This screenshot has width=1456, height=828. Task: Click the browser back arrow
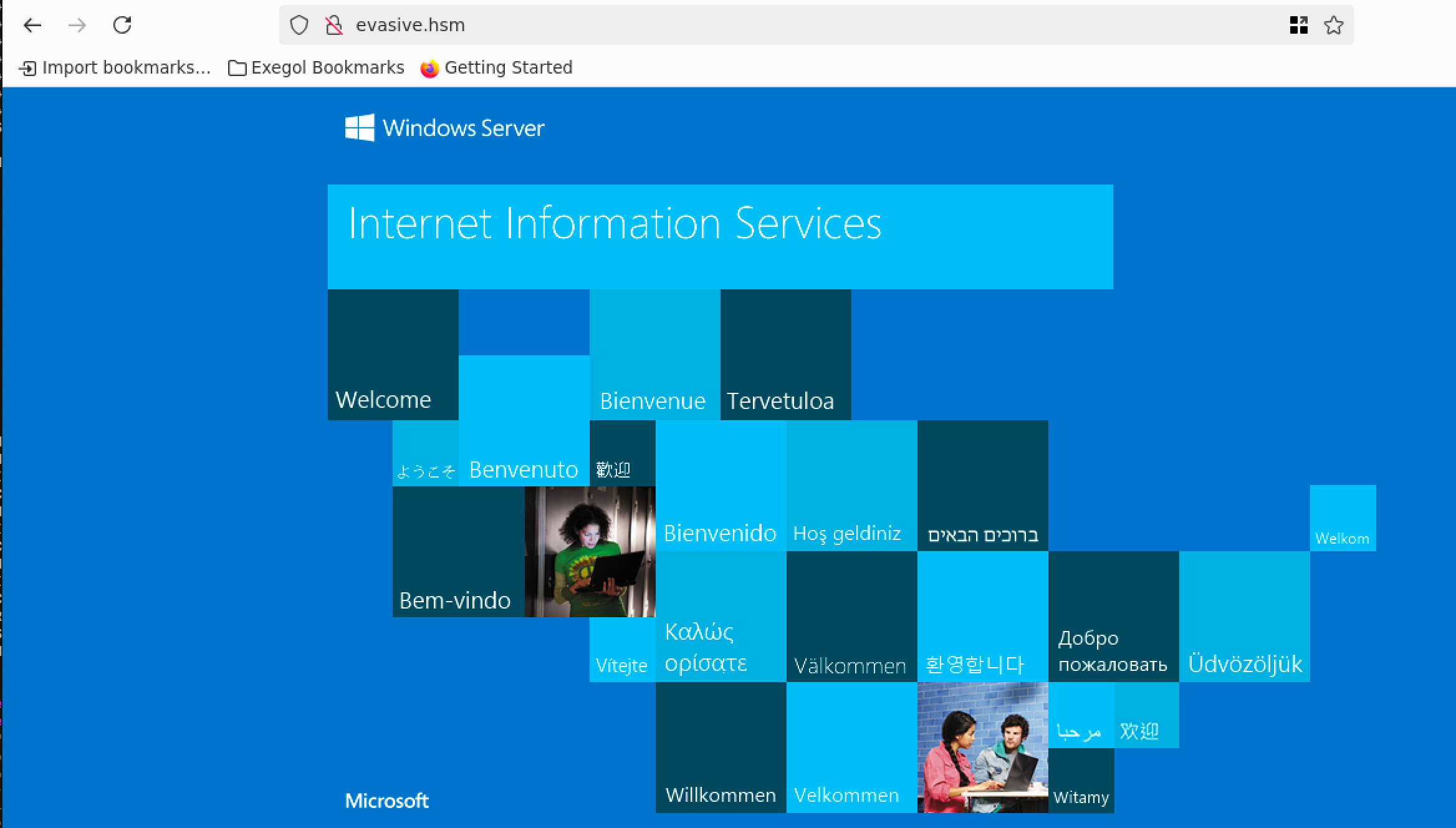pyautogui.click(x=32, y=25)
